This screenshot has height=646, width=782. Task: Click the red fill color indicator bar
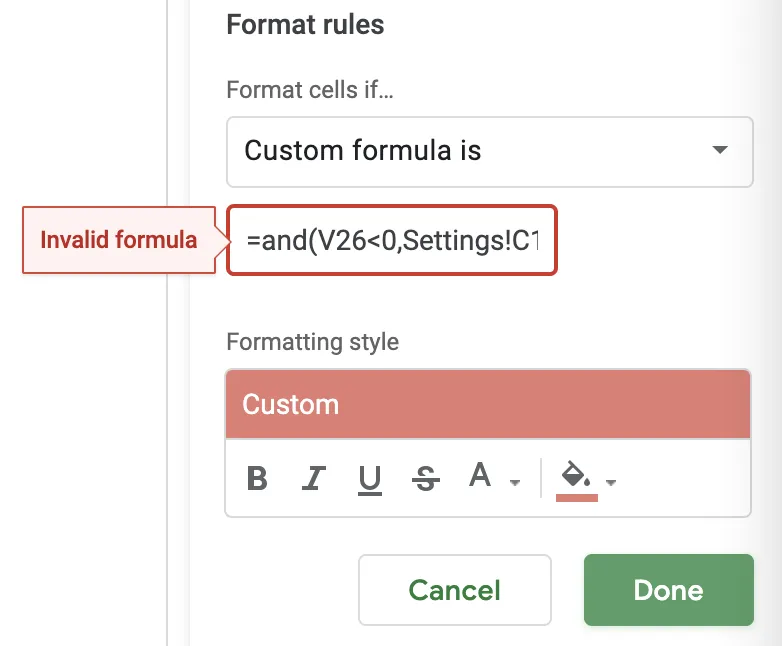(577, 497)
